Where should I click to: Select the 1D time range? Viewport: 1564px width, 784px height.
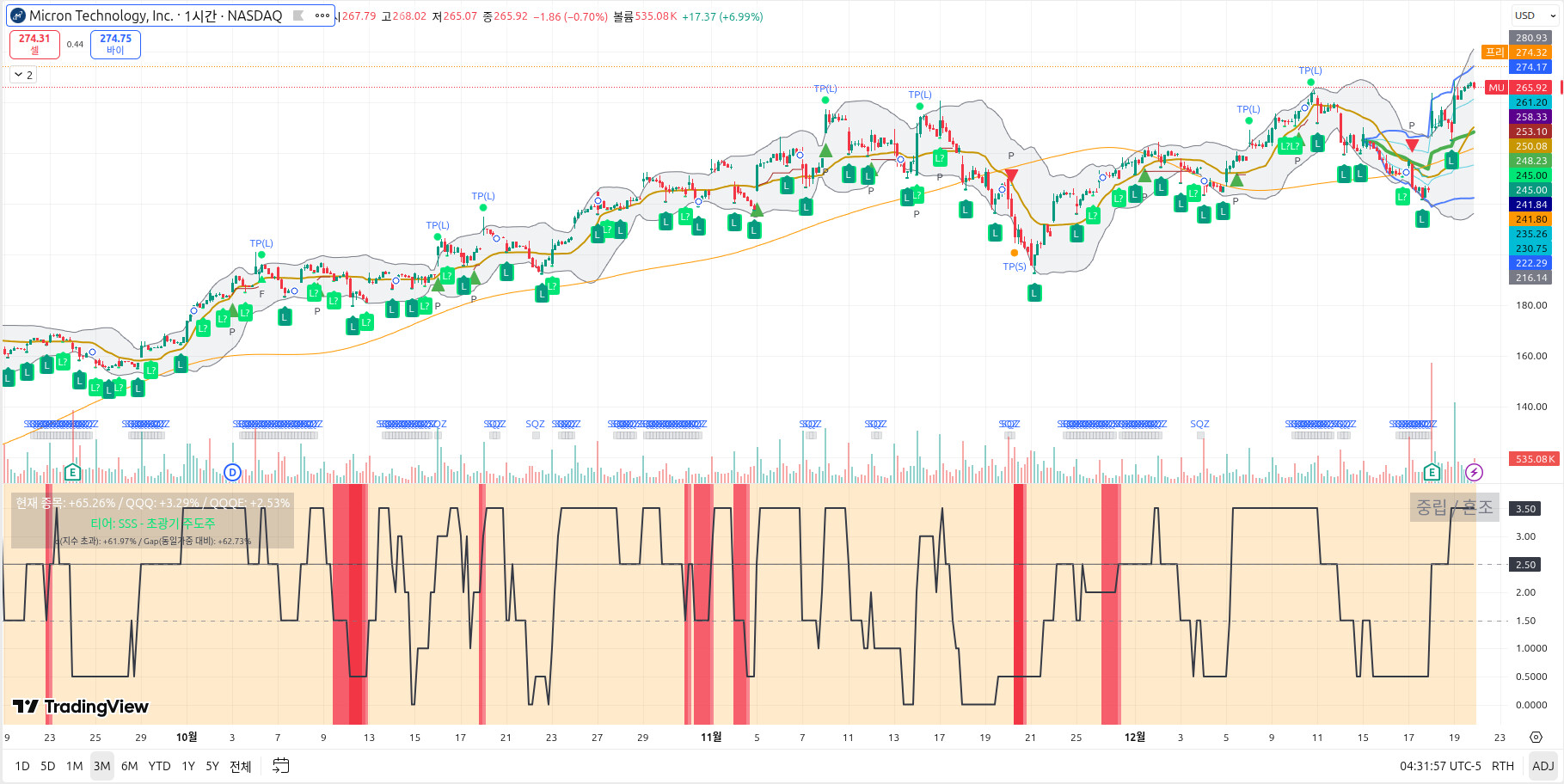tap(22, 765)
